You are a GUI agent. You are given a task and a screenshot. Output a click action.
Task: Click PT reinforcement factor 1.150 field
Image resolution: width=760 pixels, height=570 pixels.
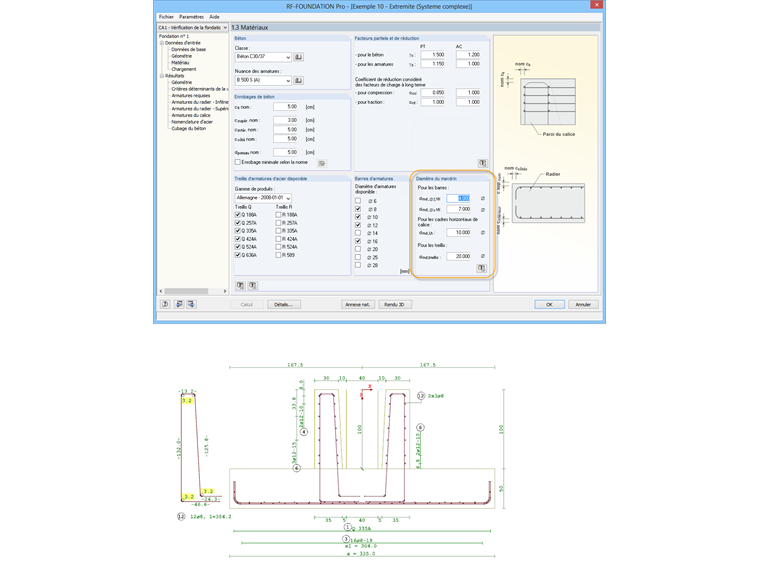click(x=433, y=64)
